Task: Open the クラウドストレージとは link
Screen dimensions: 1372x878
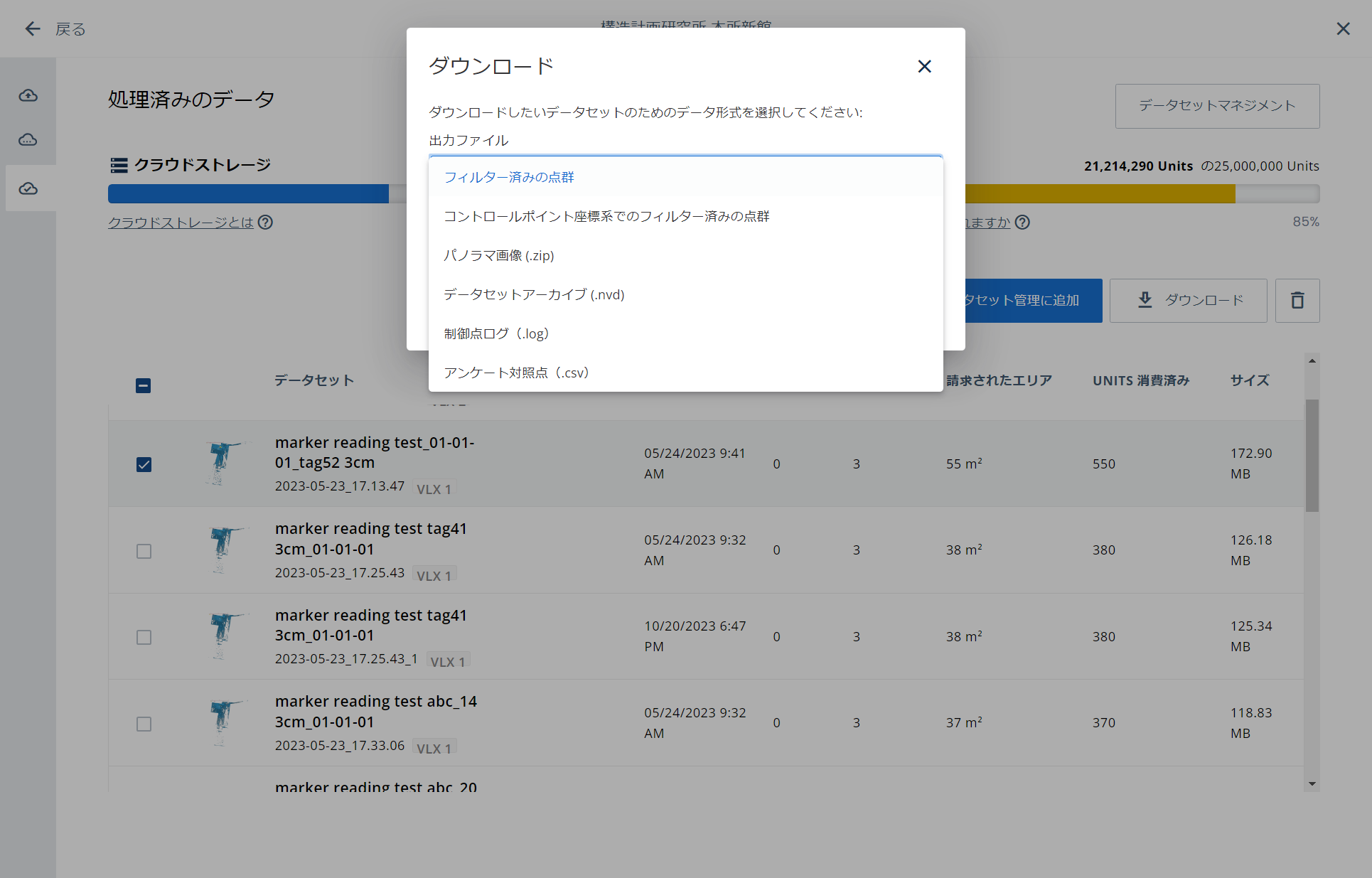Action: pos(181,223)
